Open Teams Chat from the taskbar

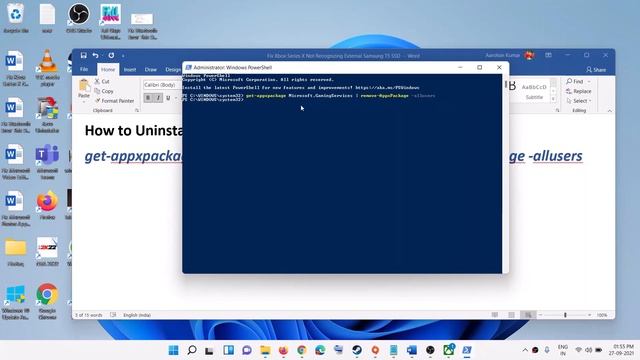point(247,350)
